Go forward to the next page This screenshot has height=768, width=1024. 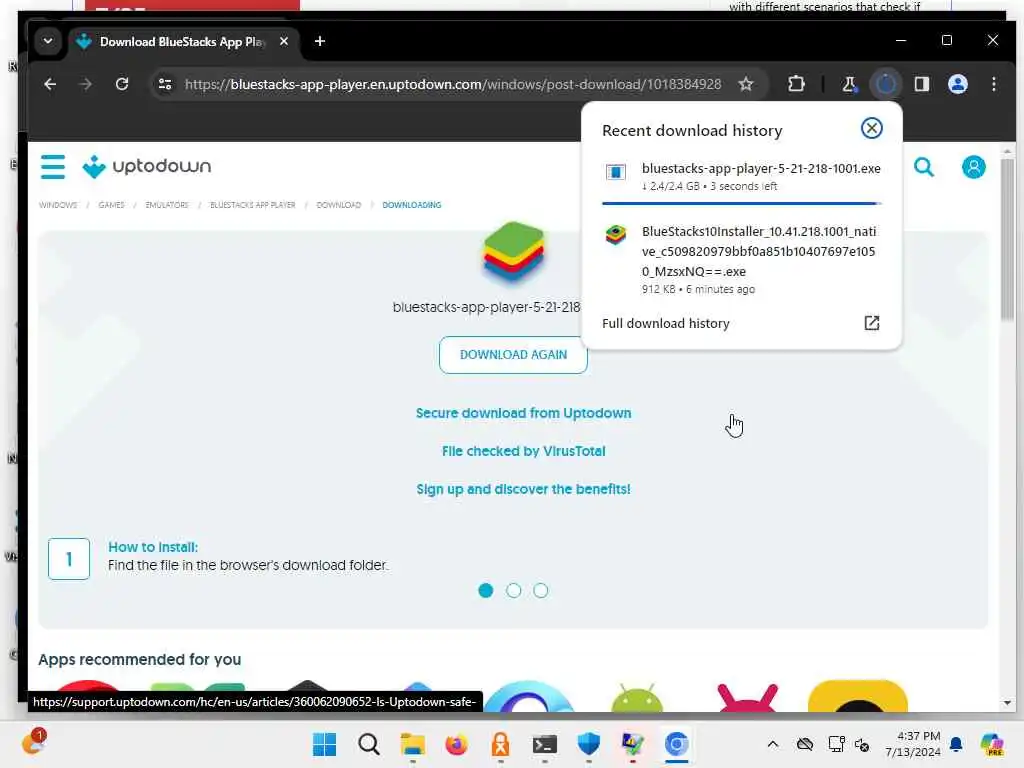click(86, 84)
